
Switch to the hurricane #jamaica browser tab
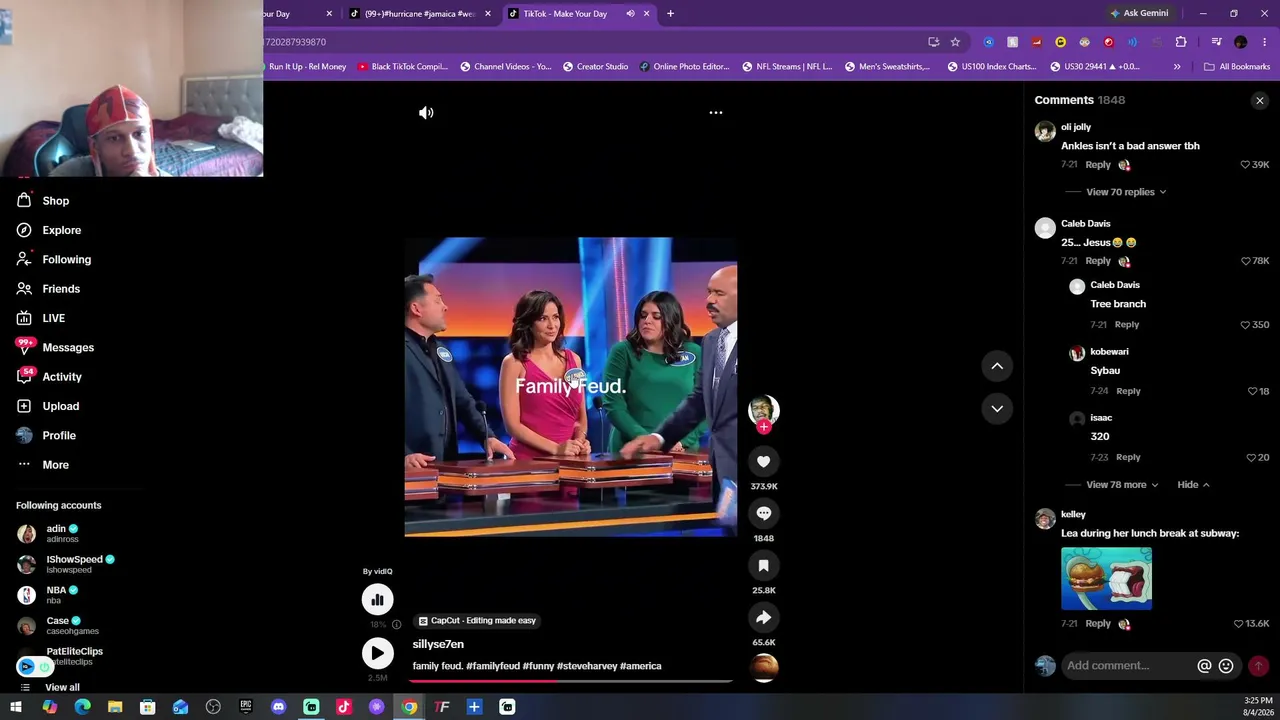click(419, 14)
